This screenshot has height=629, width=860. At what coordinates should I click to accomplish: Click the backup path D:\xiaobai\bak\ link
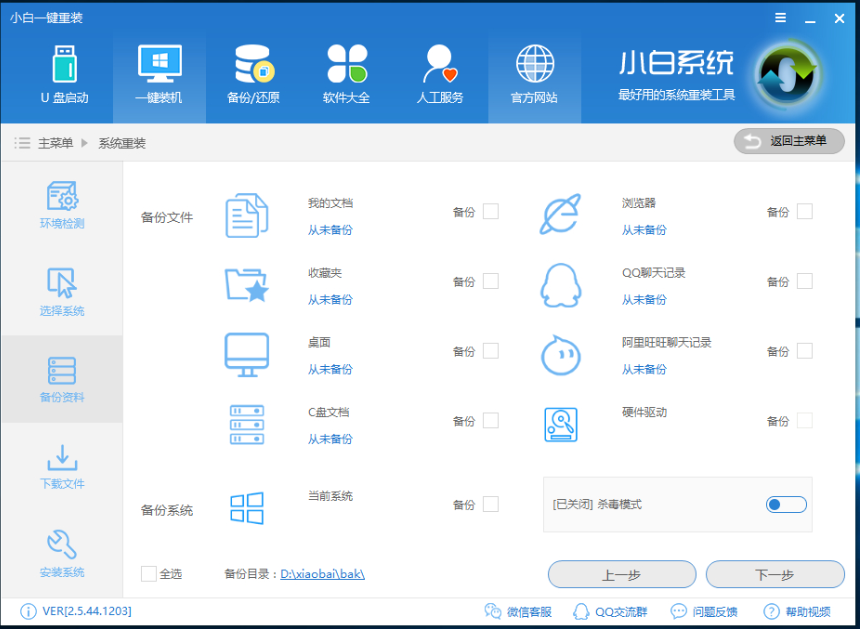322,574
